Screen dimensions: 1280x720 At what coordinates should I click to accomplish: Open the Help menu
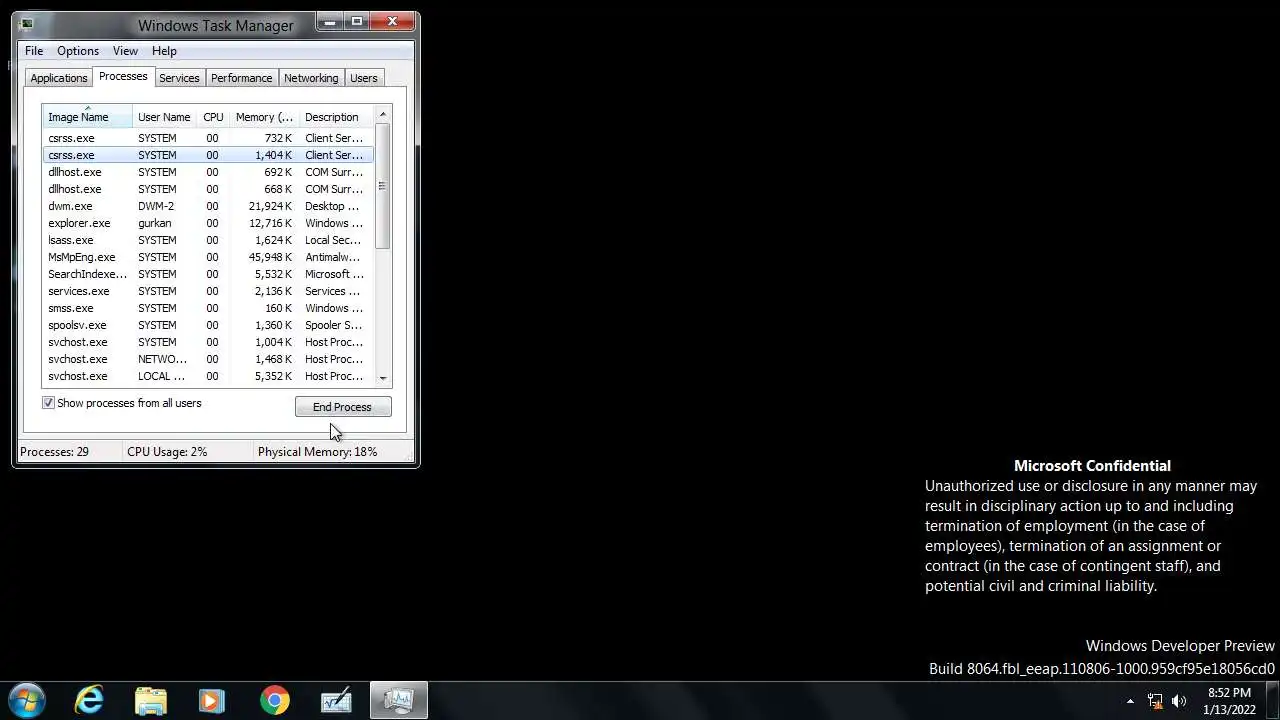[x=164, y=51]
